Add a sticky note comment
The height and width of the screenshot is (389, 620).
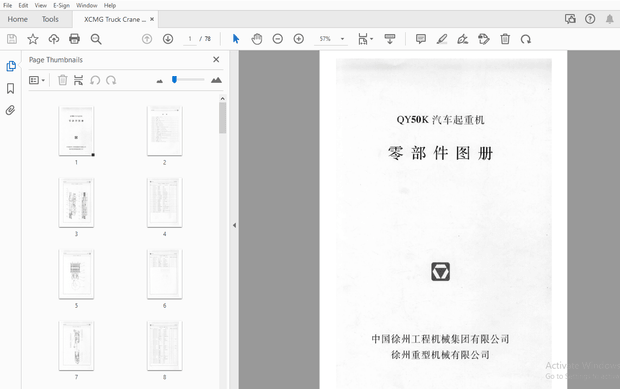pyautogui.click(x=421, y=39)
